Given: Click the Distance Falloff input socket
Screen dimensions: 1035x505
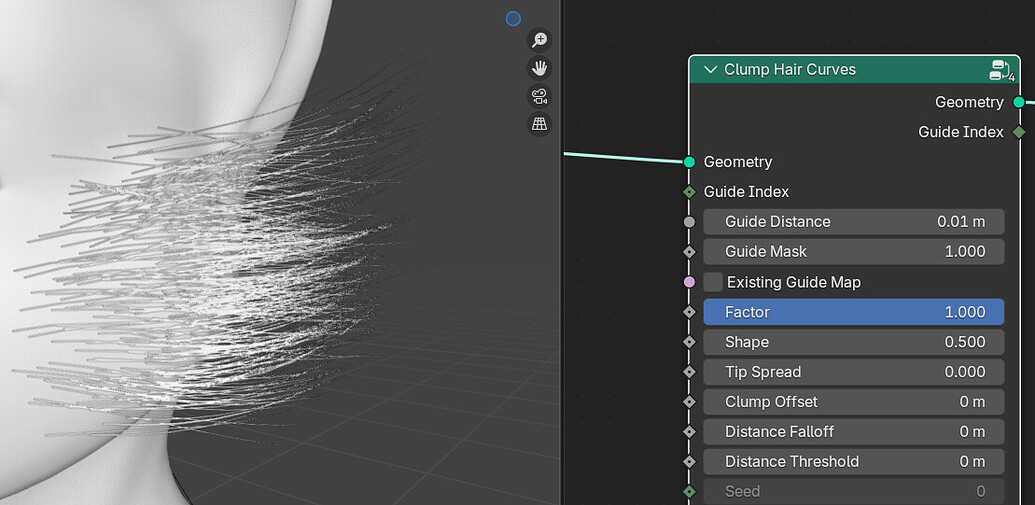Looking at the screenshot, I should (690, 432).
